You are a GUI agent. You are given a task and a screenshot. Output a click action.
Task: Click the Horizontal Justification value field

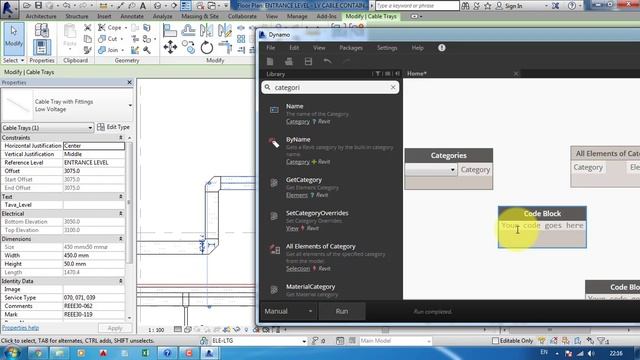click(94, 146)
